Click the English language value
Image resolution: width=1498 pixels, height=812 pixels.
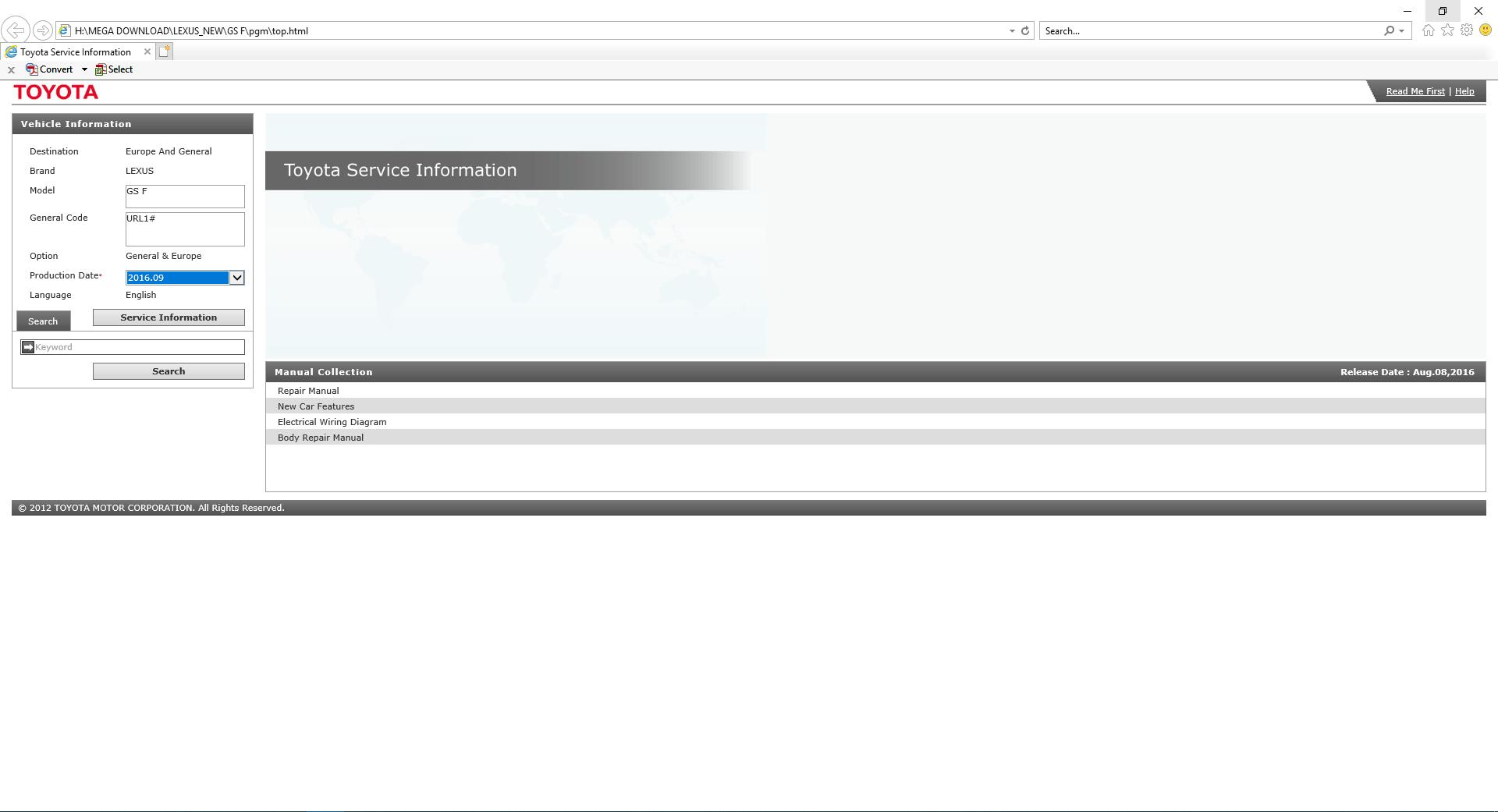[140, 295]
